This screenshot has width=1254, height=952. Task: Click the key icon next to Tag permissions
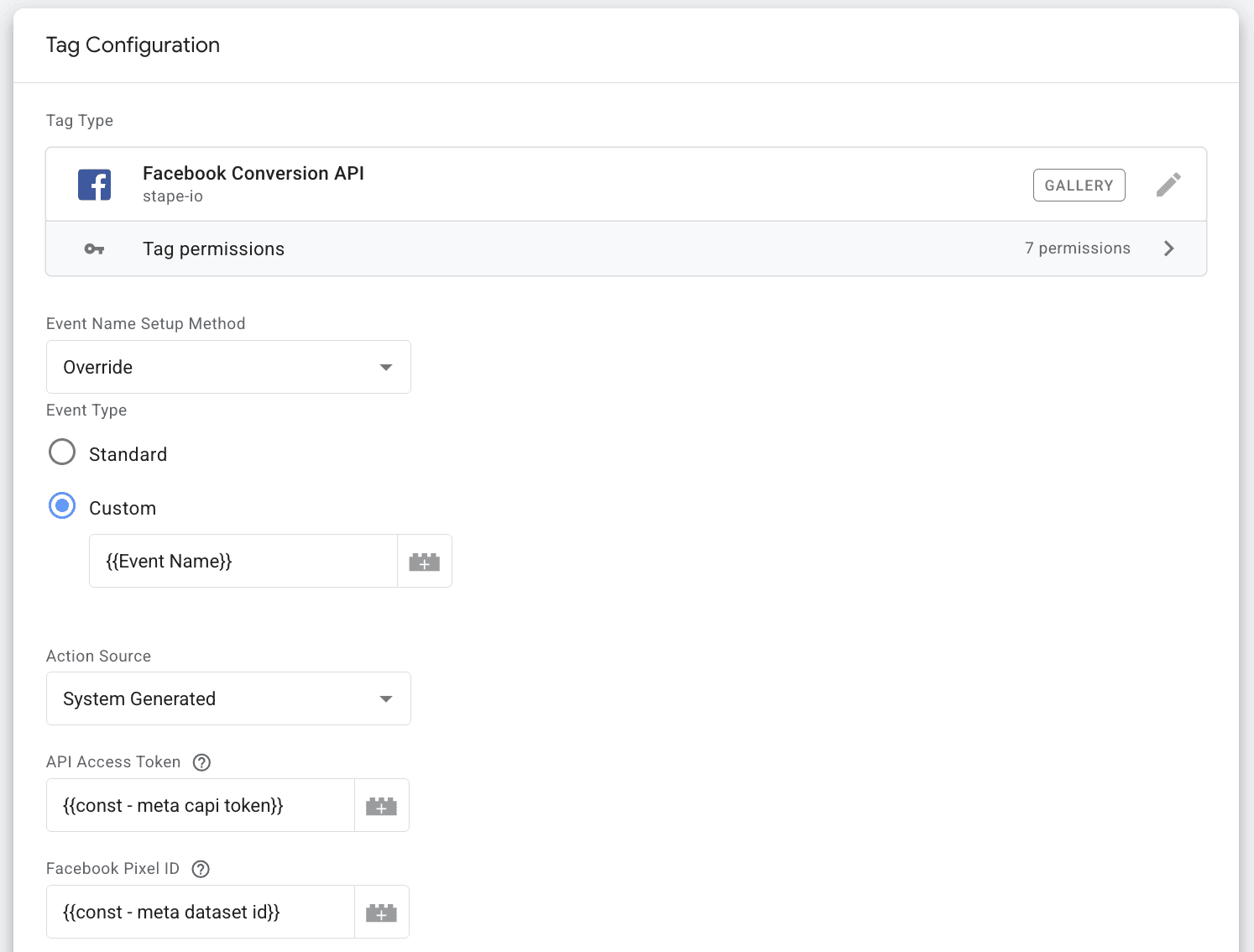pos(93,248)
